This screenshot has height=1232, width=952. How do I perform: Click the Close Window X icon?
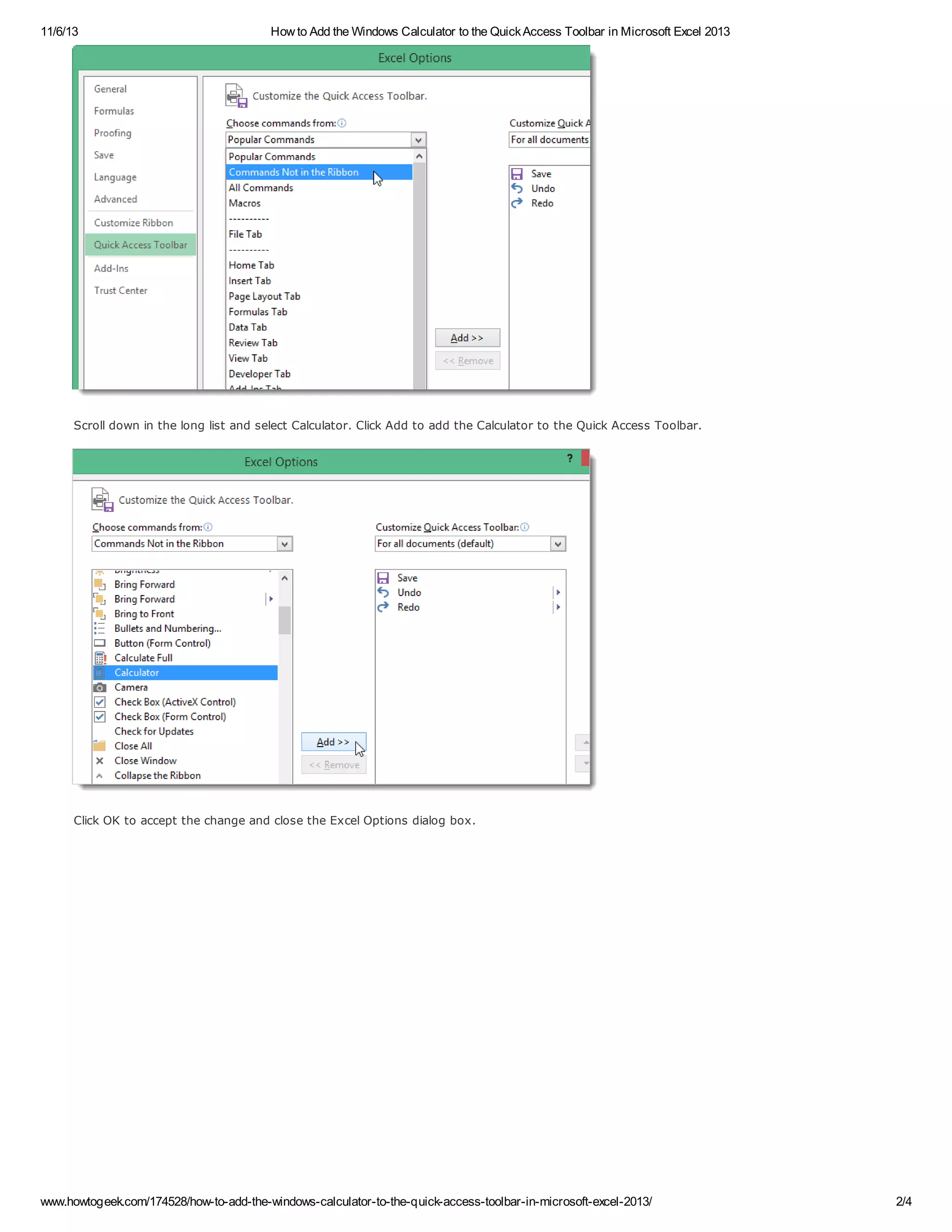point(100,761)
